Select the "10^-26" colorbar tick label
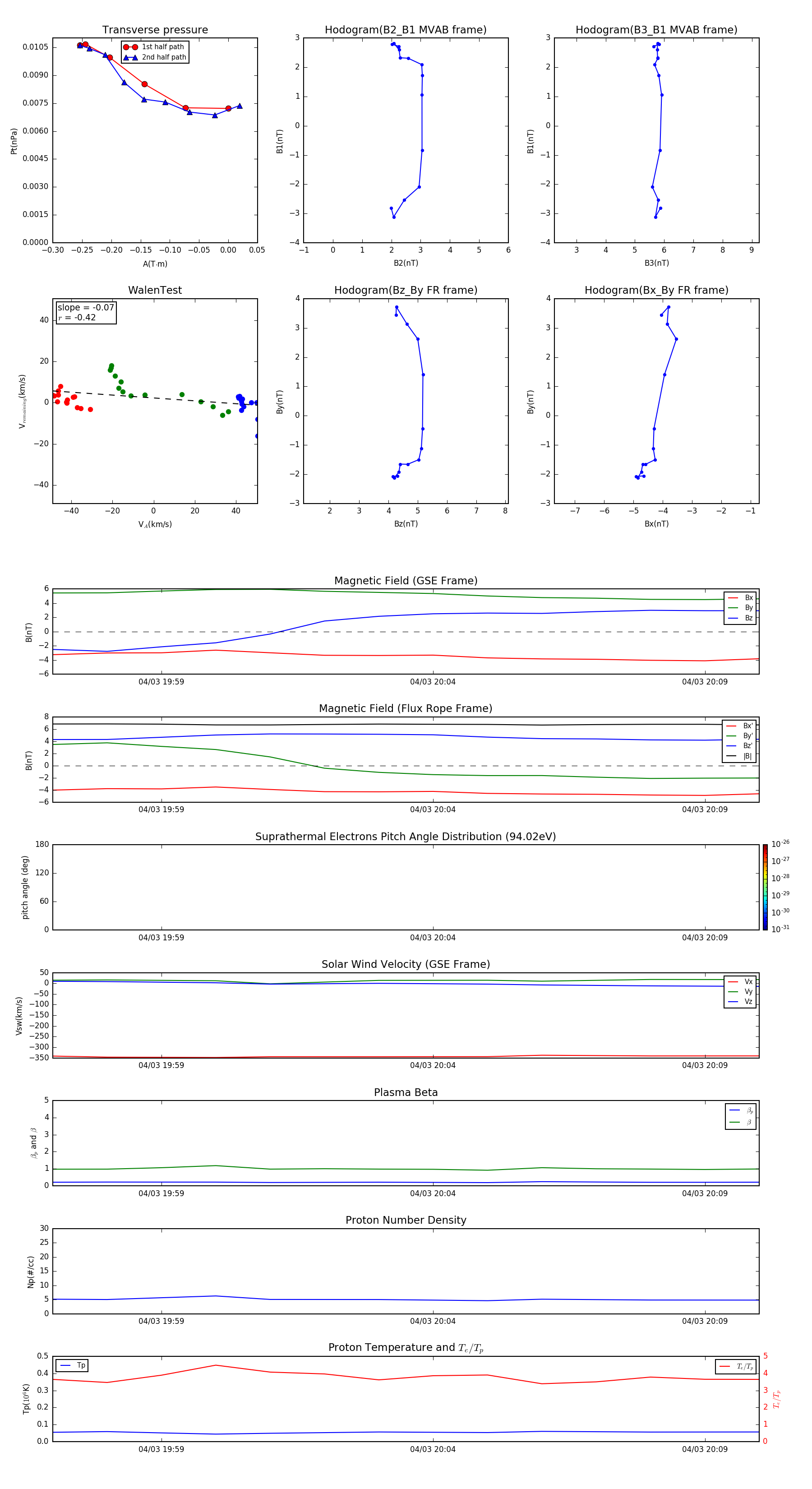The image size is (812, 1489). (780, 844)
